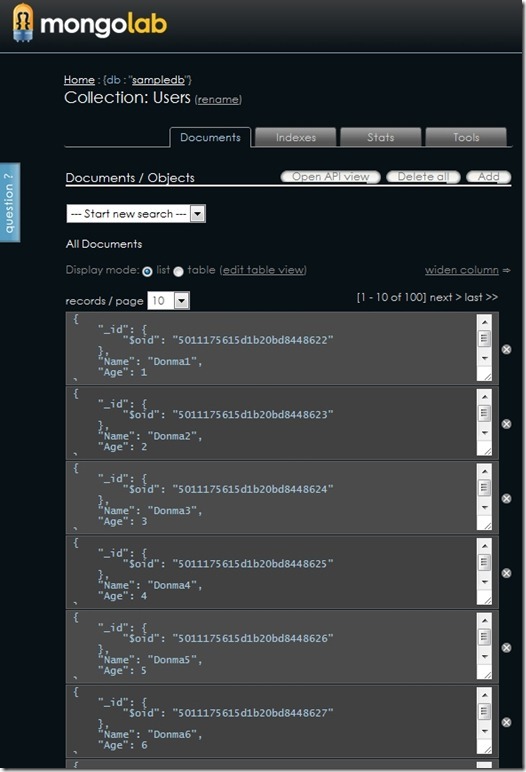Viewport: 526px width, 772px height.
Task: Click resize grip of Donma1 document box
Action: (x=487, y=377)
